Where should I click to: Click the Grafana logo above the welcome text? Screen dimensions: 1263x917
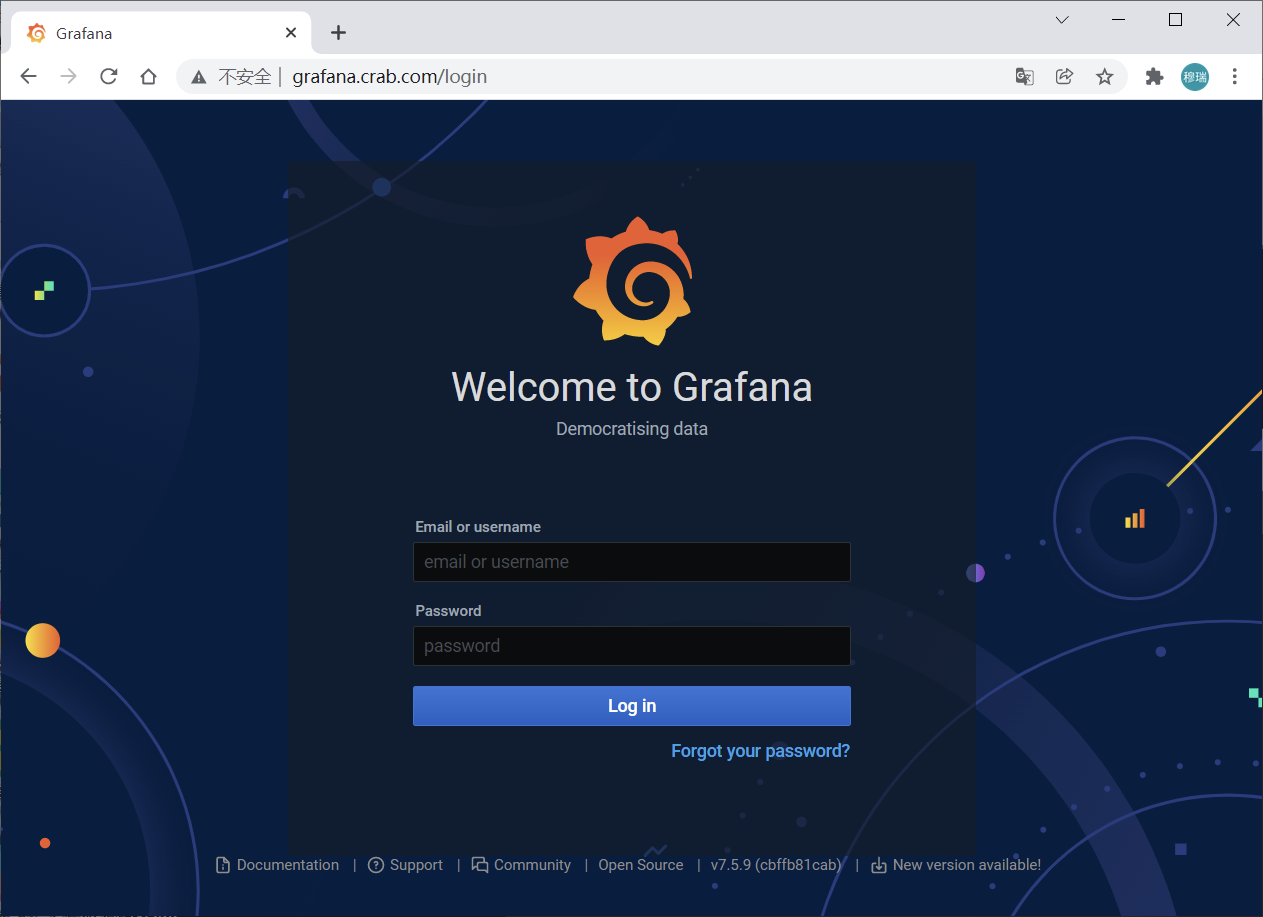[632, 281]
